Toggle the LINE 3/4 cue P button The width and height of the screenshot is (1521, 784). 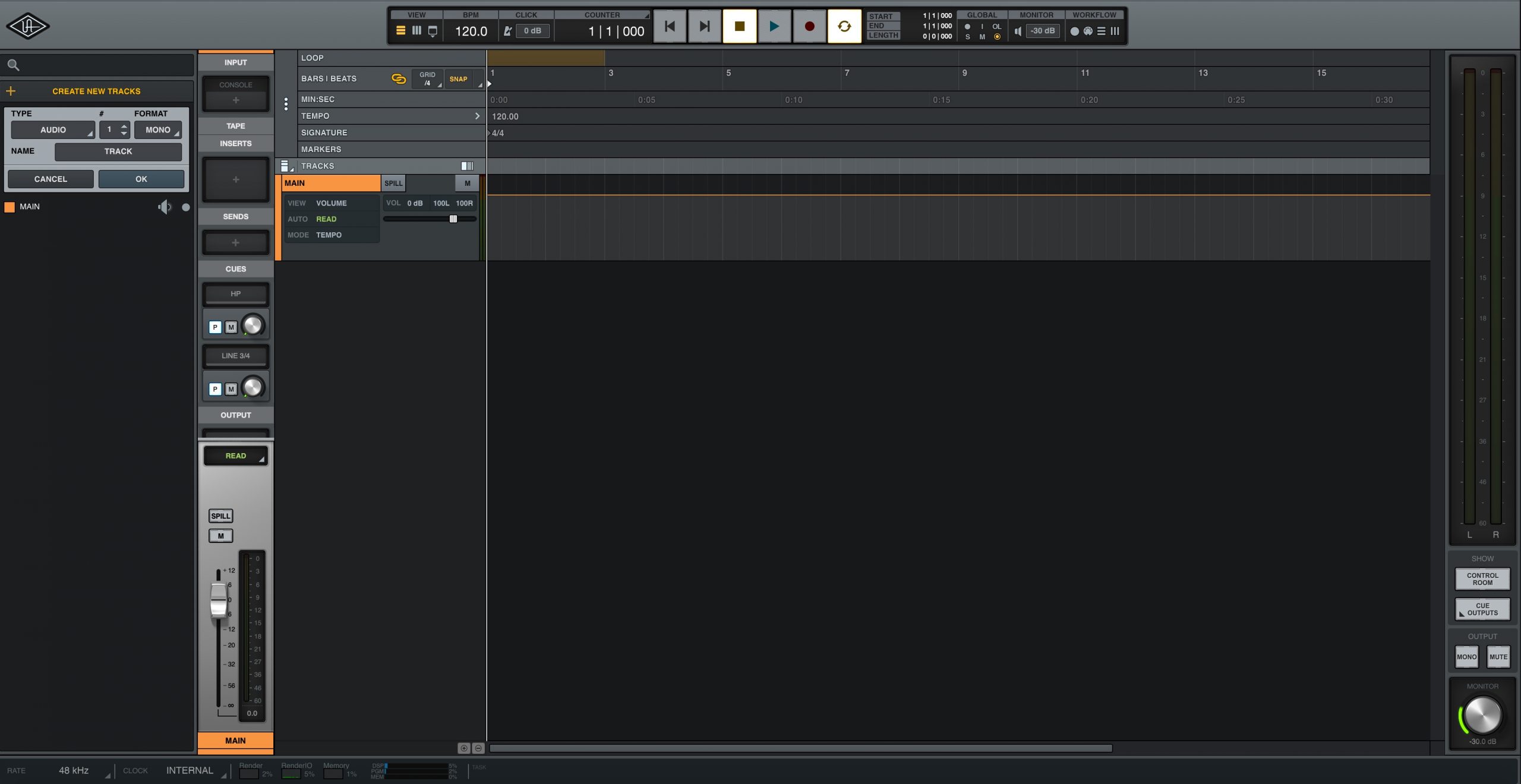point(215,389)
